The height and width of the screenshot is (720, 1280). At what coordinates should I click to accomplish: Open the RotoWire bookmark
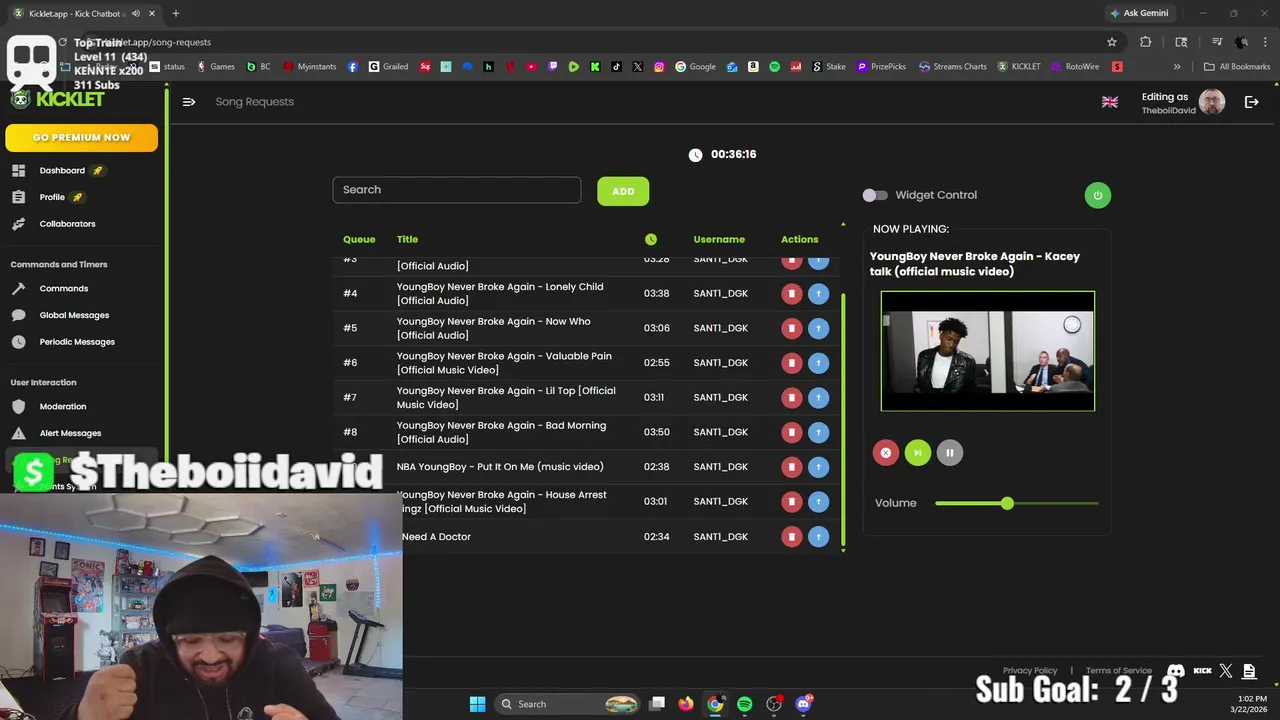(1075, 67)
